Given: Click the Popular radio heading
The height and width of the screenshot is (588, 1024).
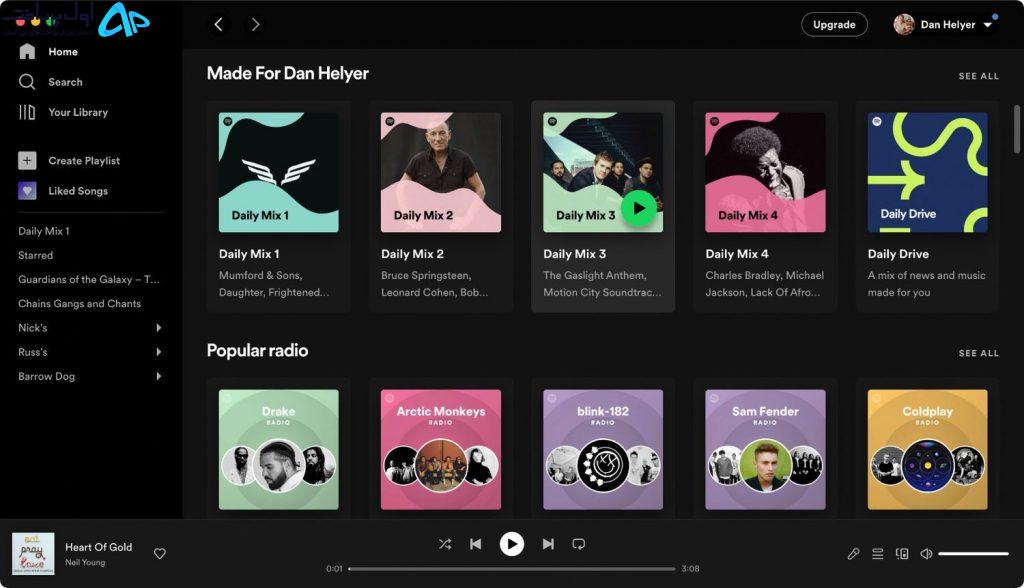Looking at the screenshot, I should [257, 350].
